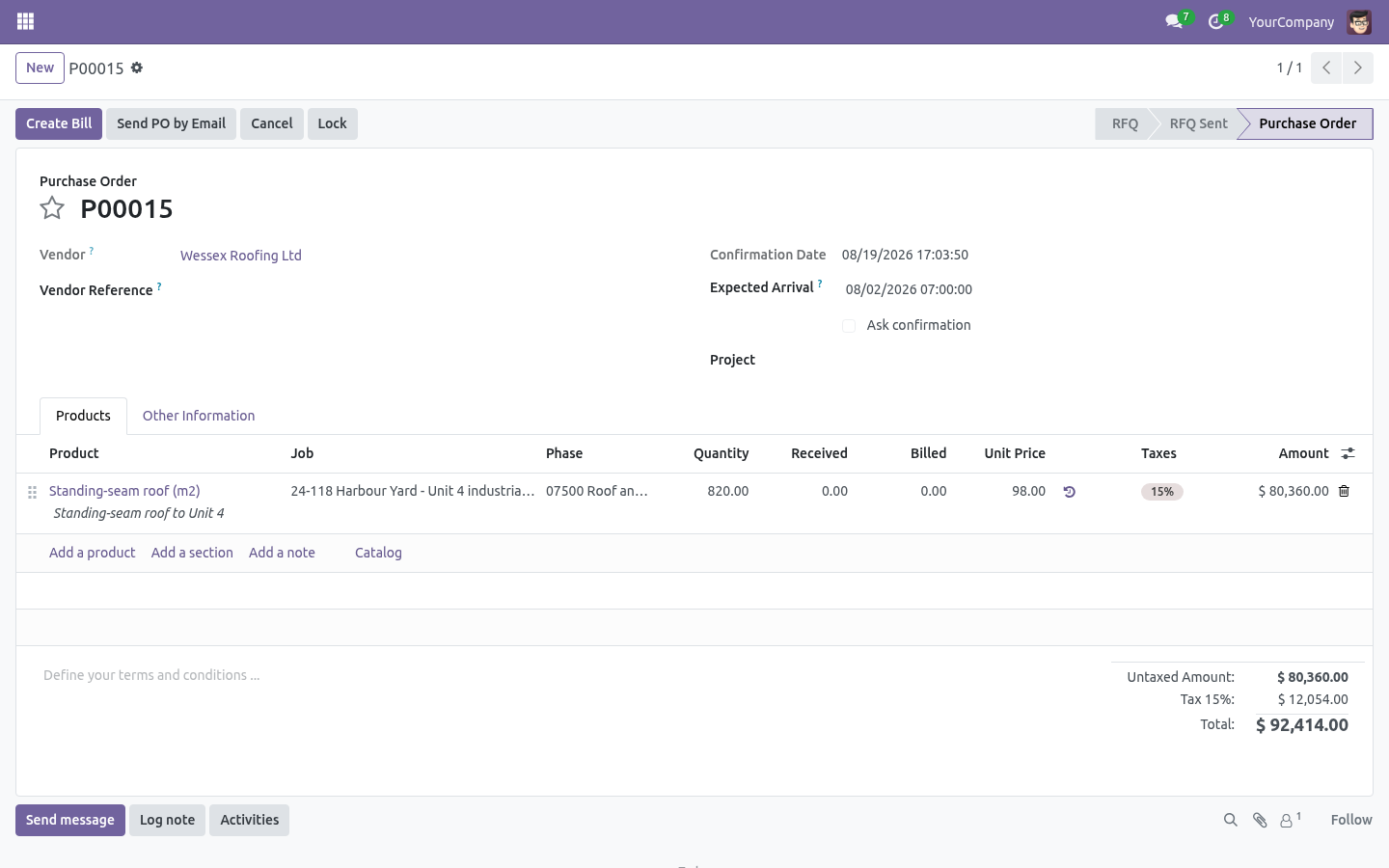The height and width of the screenshot is (868, 1389).
Task: Delete the Standing-seam roof line via trash icon
Action: (1344, 491)
